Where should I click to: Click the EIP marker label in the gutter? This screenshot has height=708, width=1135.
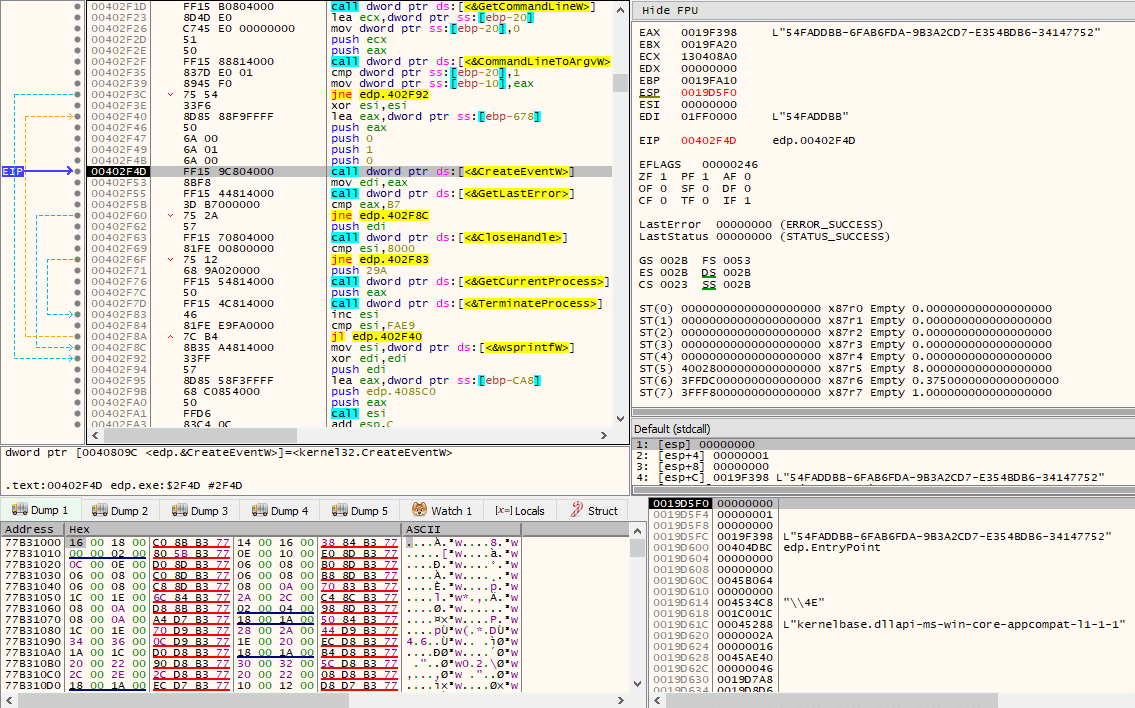[13, 172]
